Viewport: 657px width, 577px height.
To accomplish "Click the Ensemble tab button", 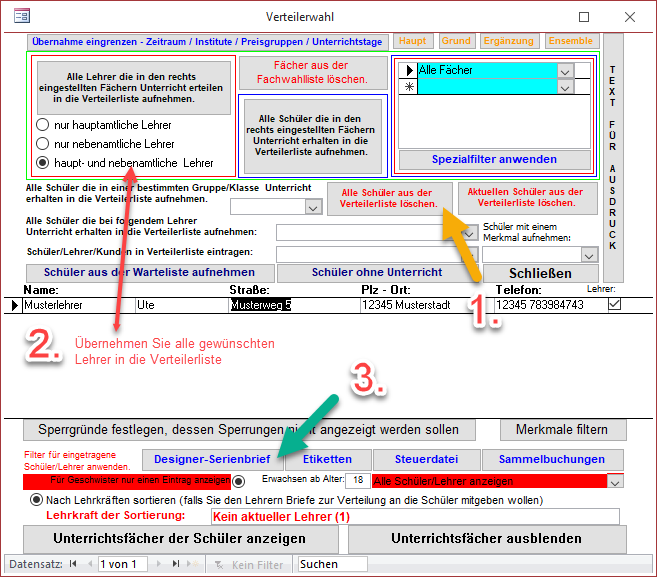I will tap(571, 41).
